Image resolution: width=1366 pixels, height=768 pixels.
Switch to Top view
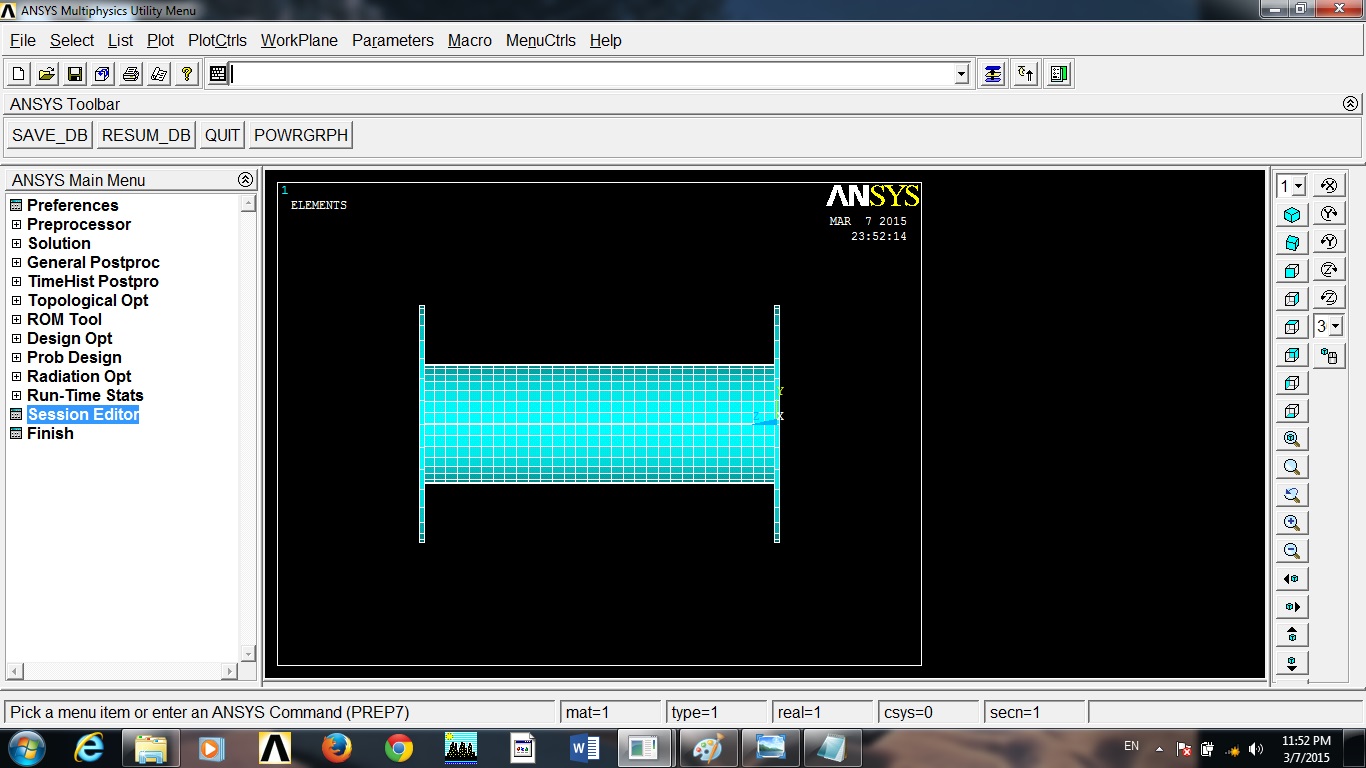coord(1292,327)
